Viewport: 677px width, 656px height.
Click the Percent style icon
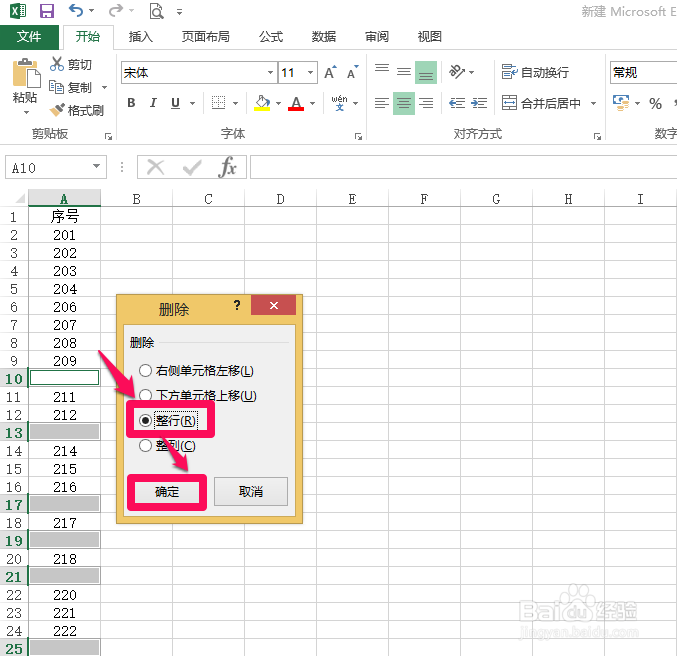click(655, 103)
